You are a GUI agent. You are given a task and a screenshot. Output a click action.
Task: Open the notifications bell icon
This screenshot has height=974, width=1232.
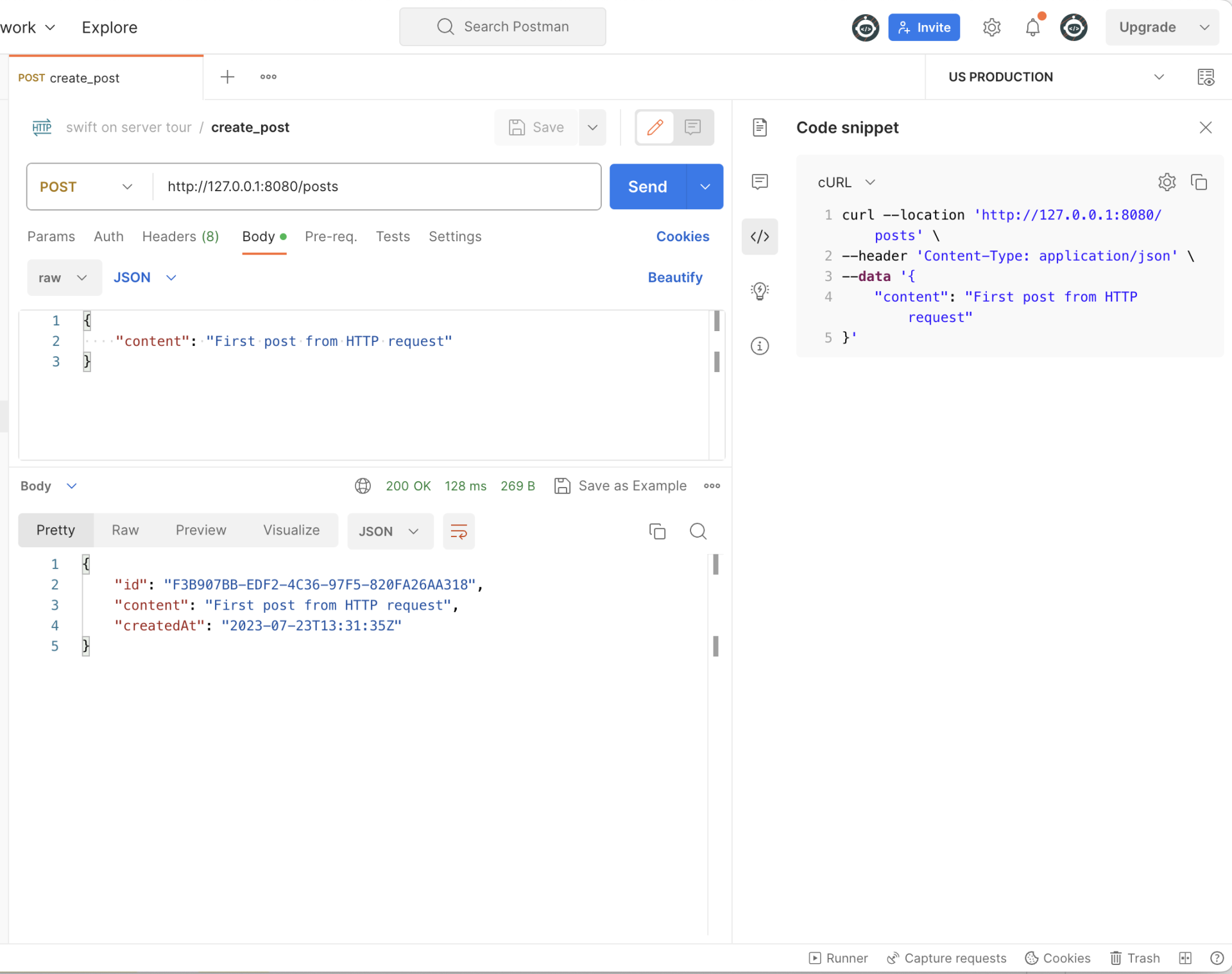pos(1032,27)
